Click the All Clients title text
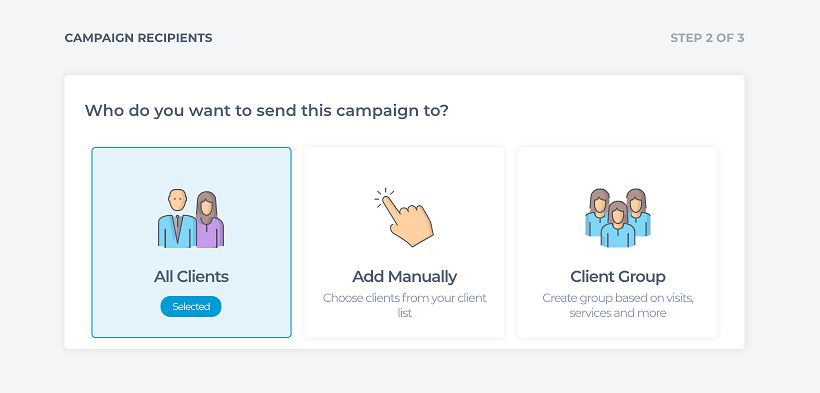Viewport: 820px width, 393px height. [x=191, y=277]
